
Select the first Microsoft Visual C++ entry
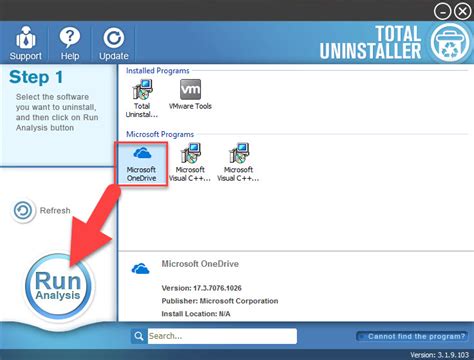click(190, 162)
